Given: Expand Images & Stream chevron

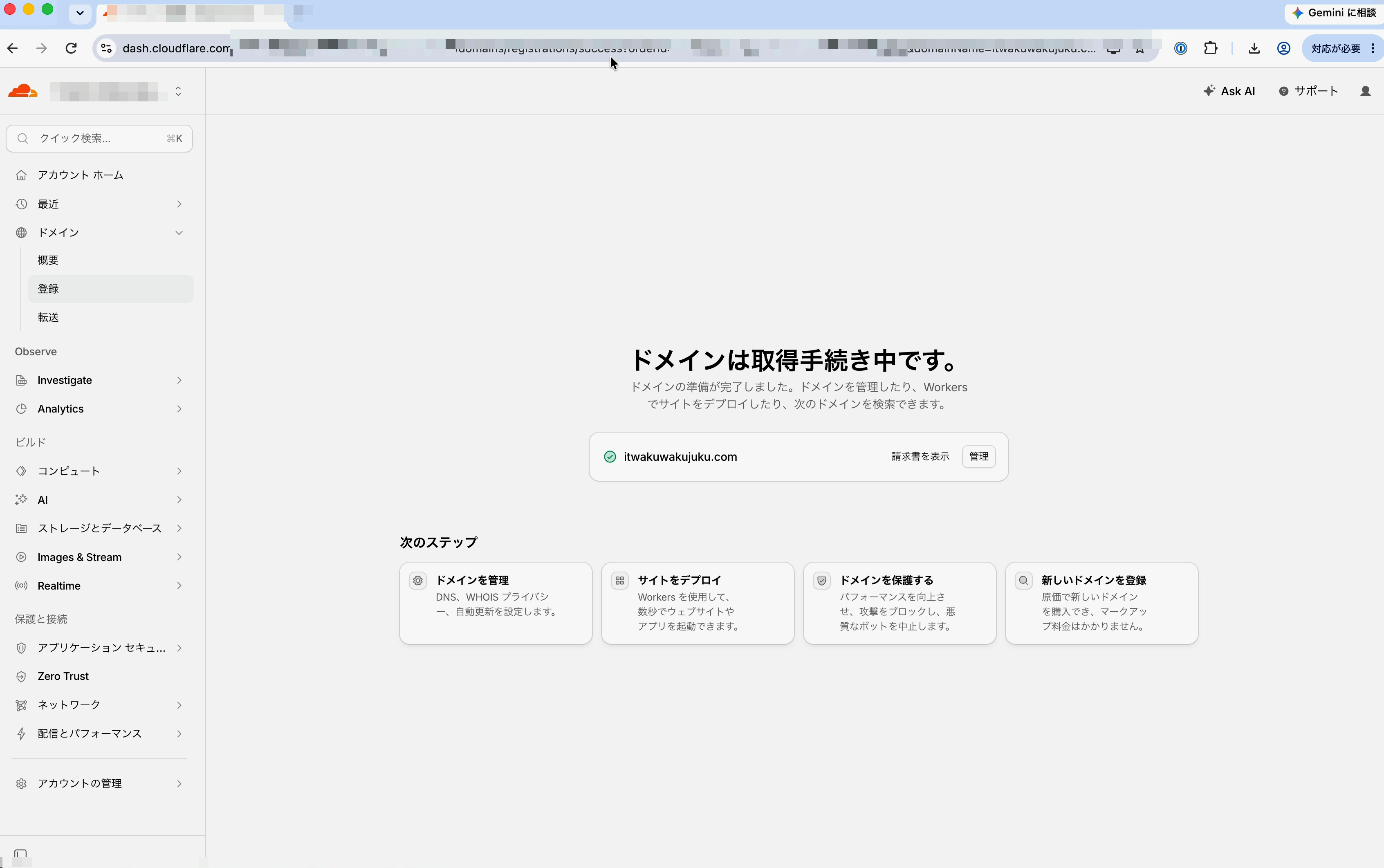Looking at the screenshot, I should coord(179,557).
